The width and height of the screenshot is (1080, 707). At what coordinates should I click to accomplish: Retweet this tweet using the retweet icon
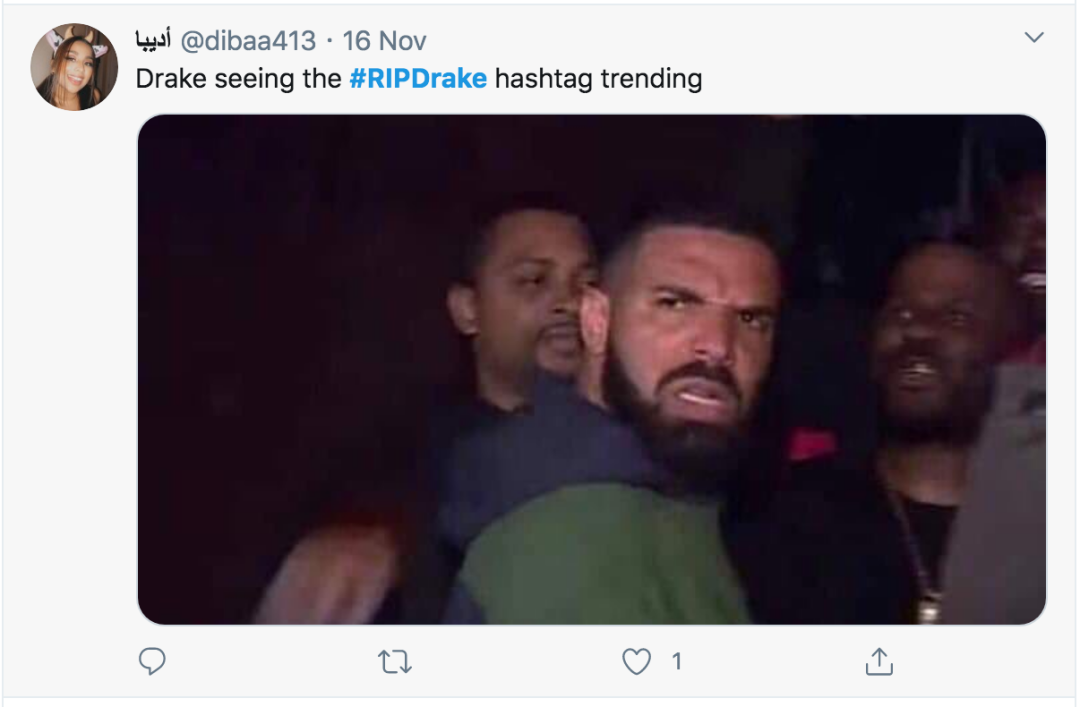click(395, 661)
